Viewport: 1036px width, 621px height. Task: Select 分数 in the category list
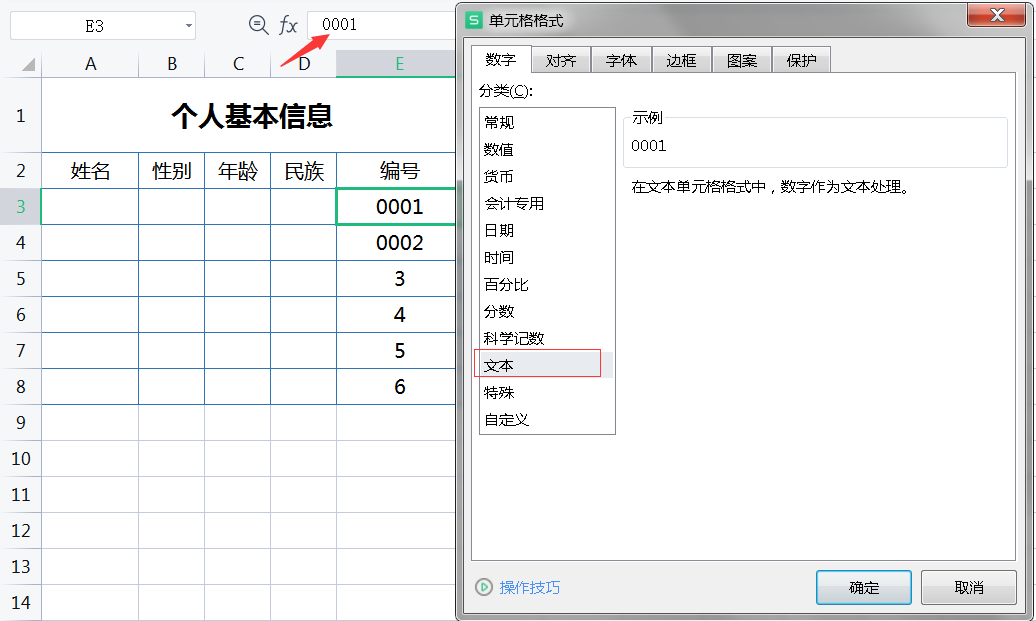547,312
